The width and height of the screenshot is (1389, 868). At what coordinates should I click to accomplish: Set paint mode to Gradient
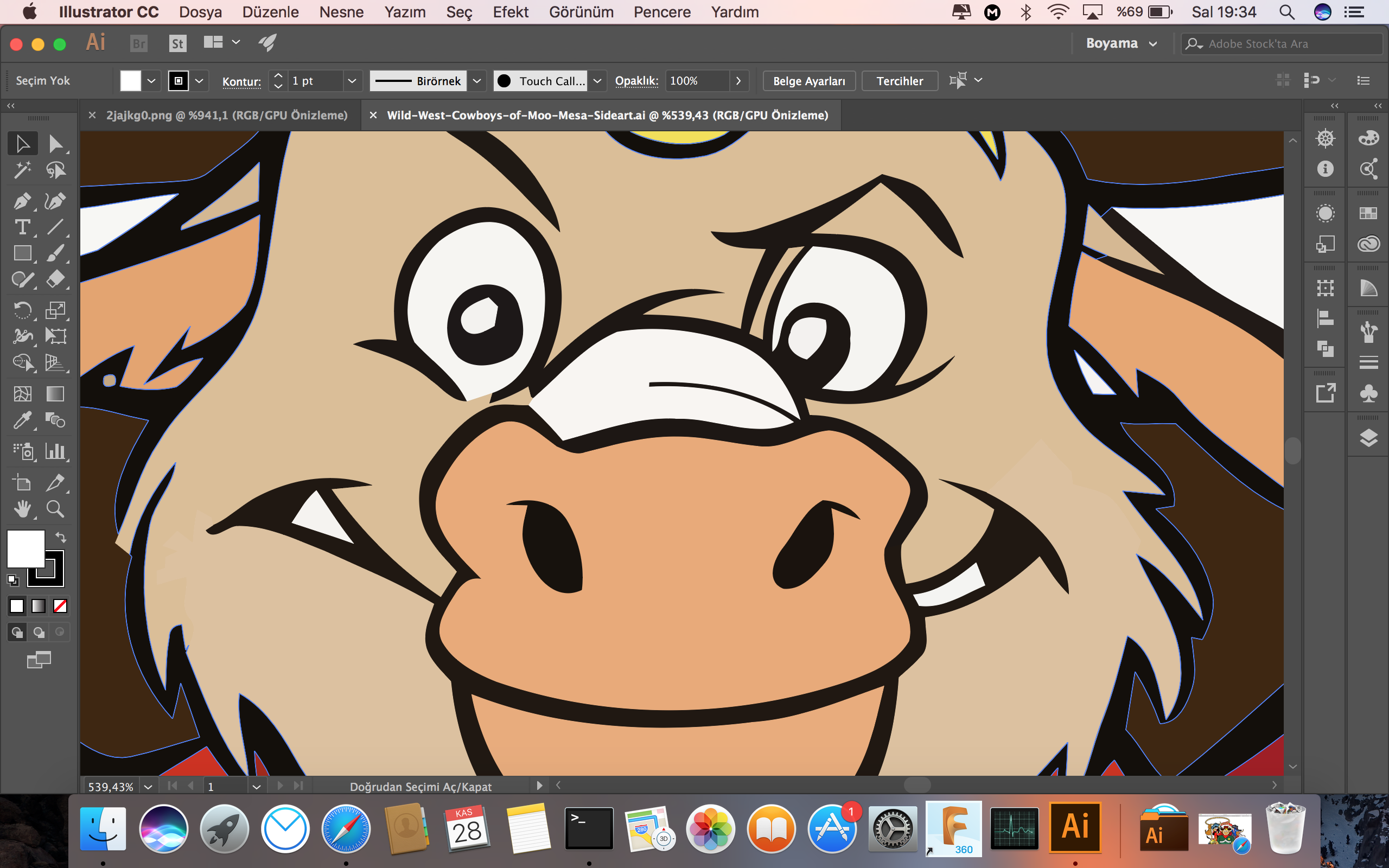coord(39,605)
